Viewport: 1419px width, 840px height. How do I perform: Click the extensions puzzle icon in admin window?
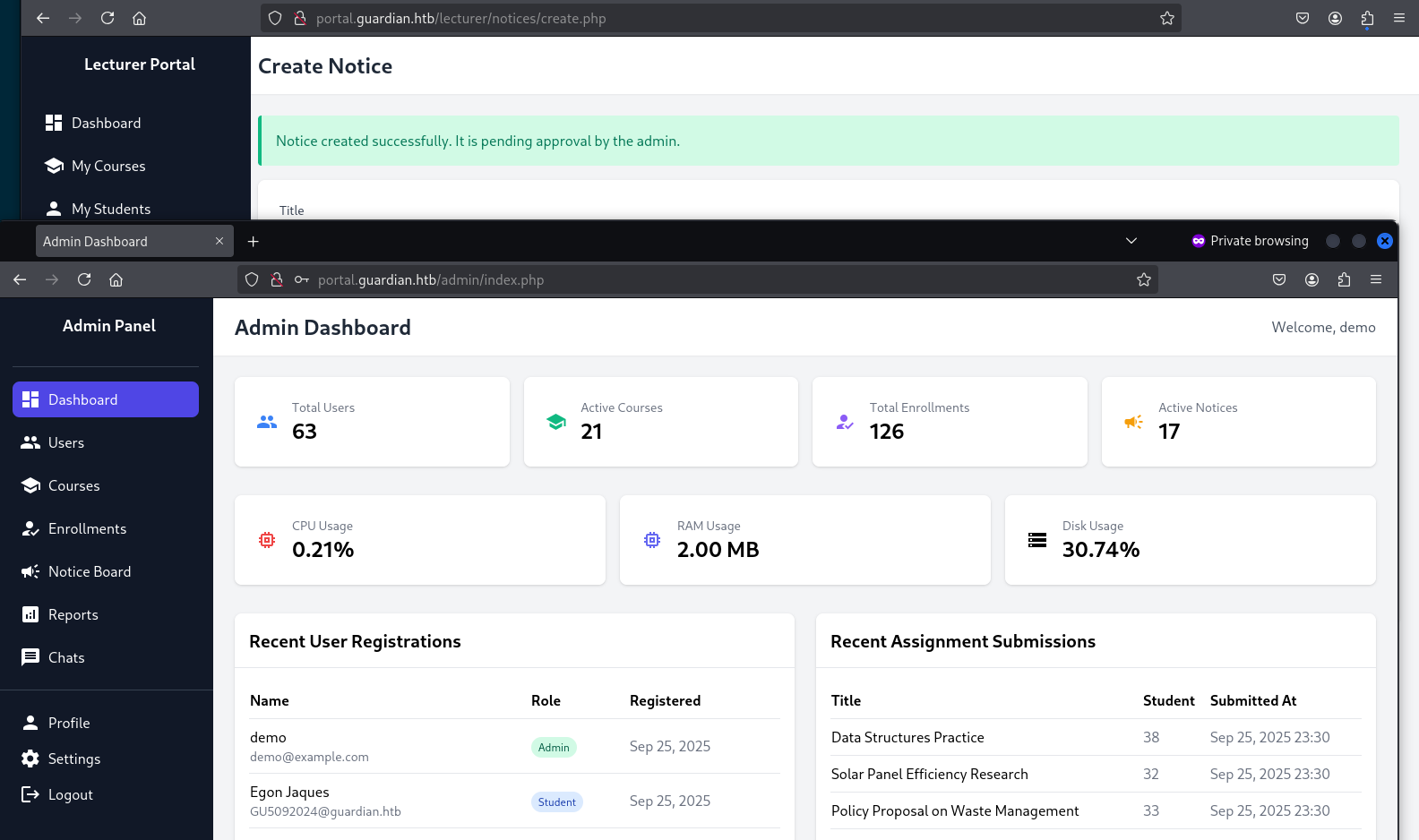(x=1344, y=279)
